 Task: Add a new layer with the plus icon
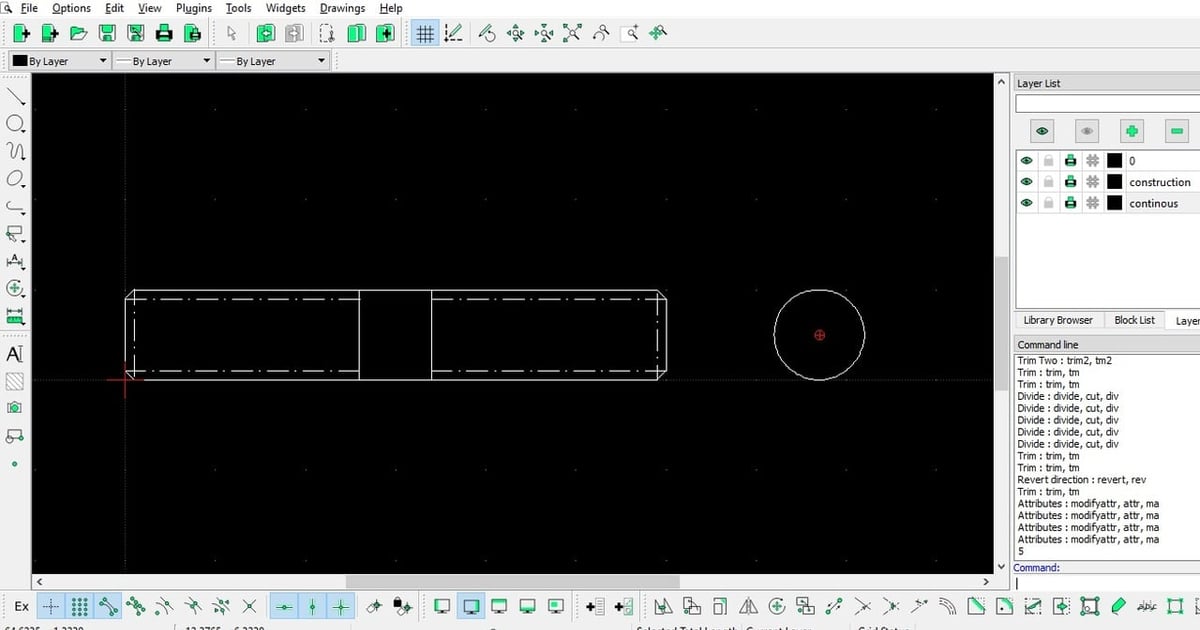click(x=1131, y=130)
